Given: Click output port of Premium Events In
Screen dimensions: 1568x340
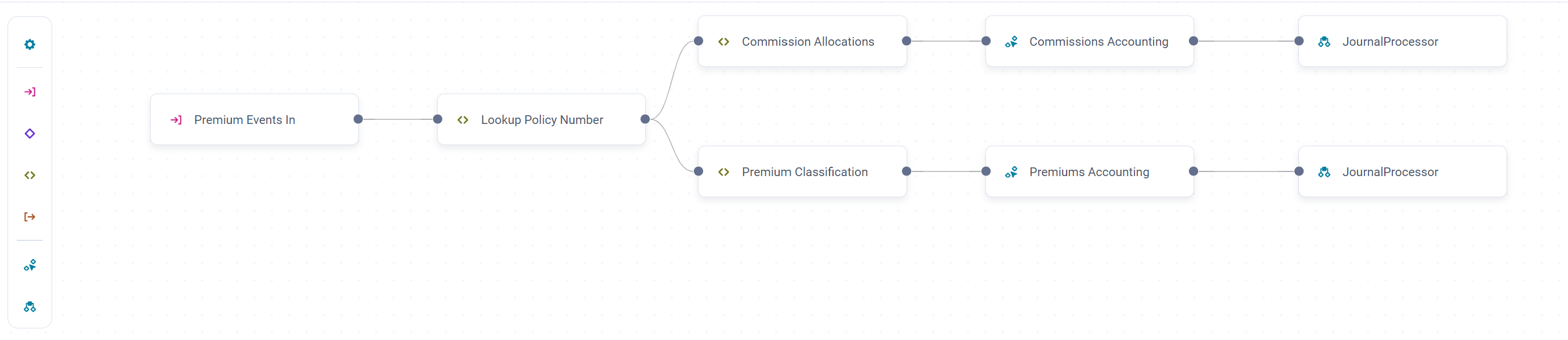Looking at the screenshot, I should click(x=358, y=119).
